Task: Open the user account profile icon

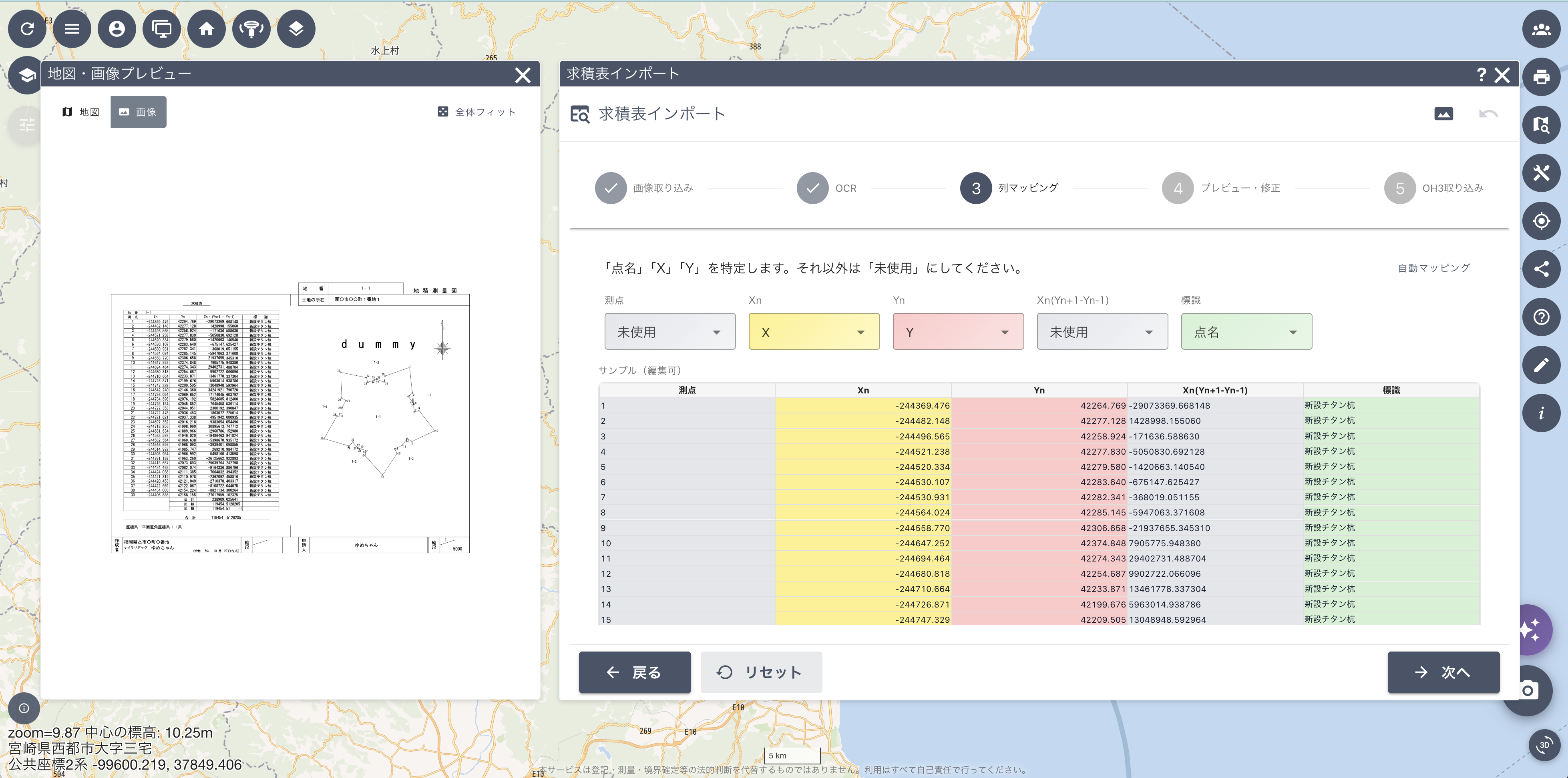Action: coord(117,28)
